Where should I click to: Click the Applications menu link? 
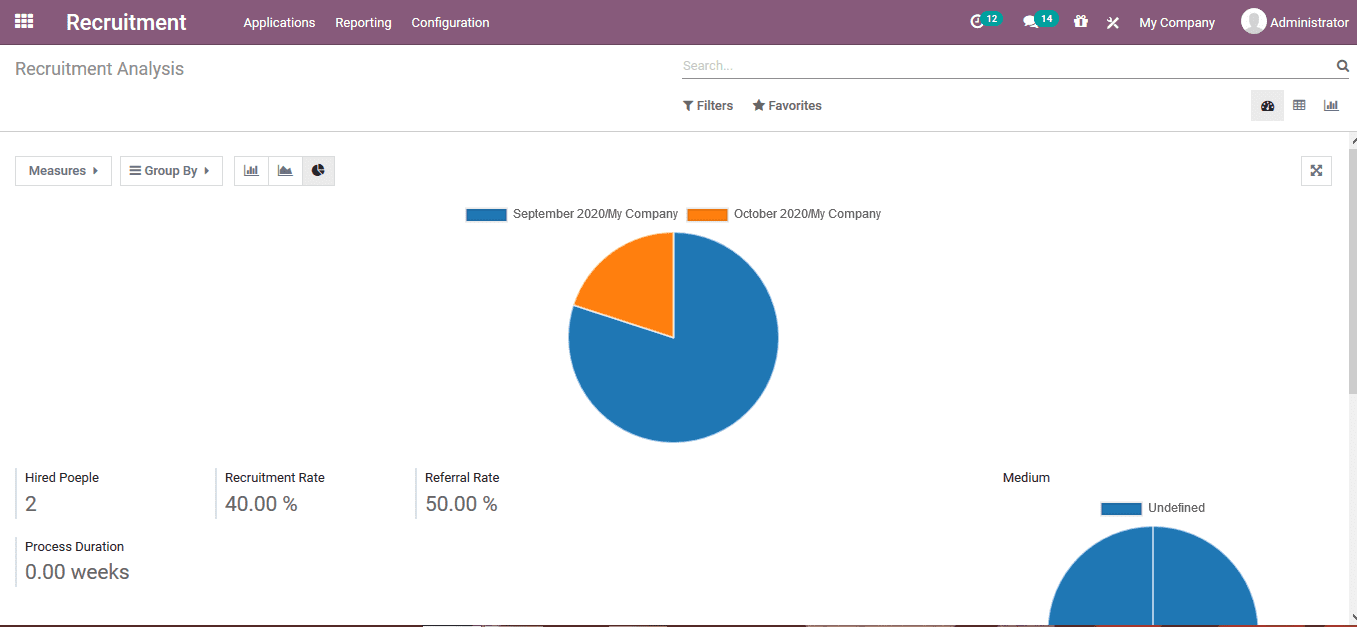pyautogui.click(x=279, y=22)
